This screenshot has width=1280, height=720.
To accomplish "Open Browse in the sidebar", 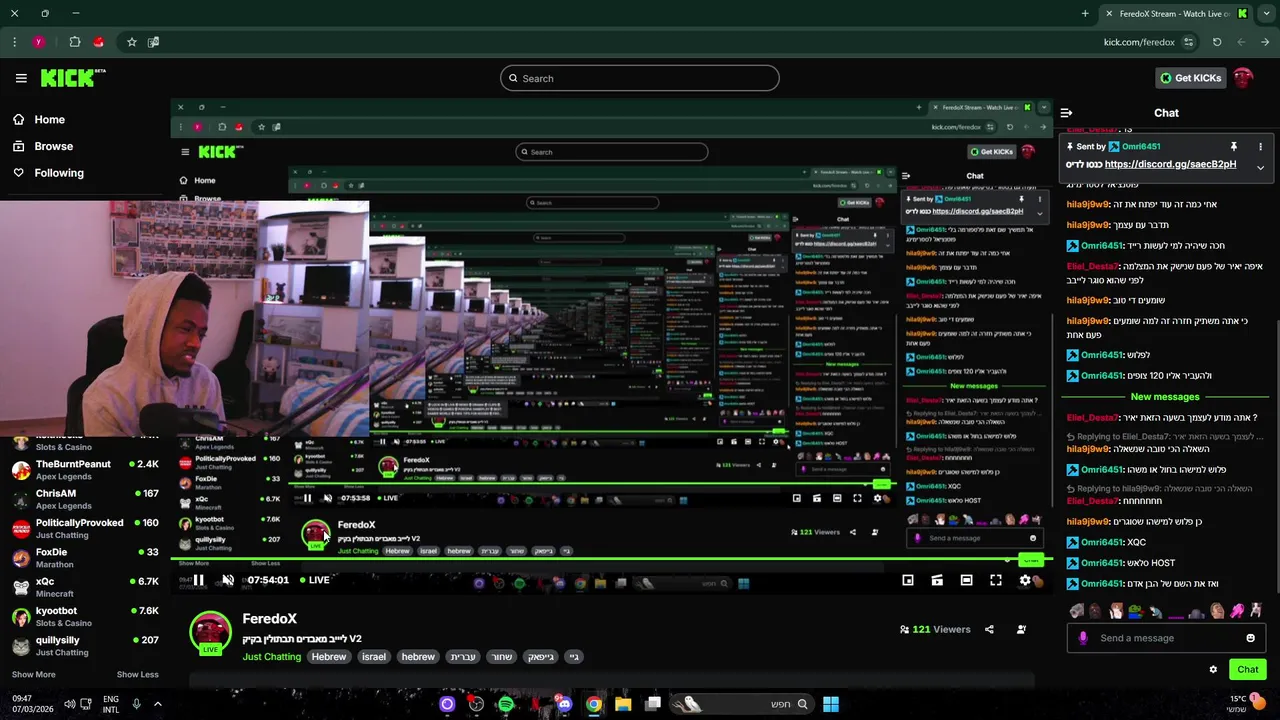I will (x=43, y=146).
